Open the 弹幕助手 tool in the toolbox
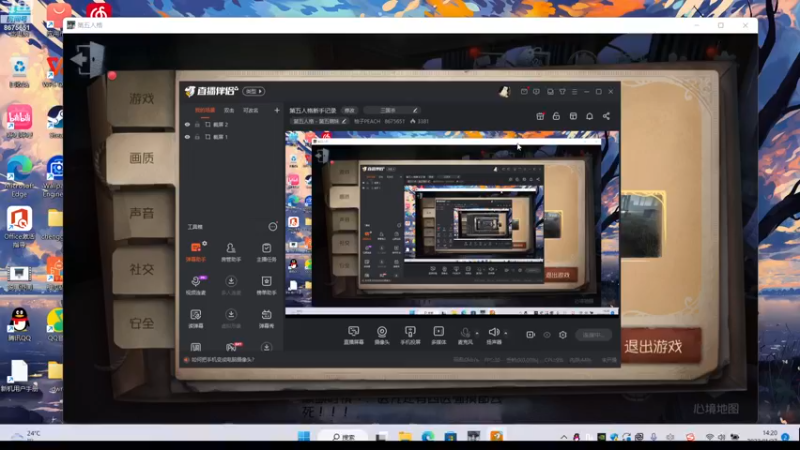The width and height of the screenshot is (800, 450). (196, 252)
